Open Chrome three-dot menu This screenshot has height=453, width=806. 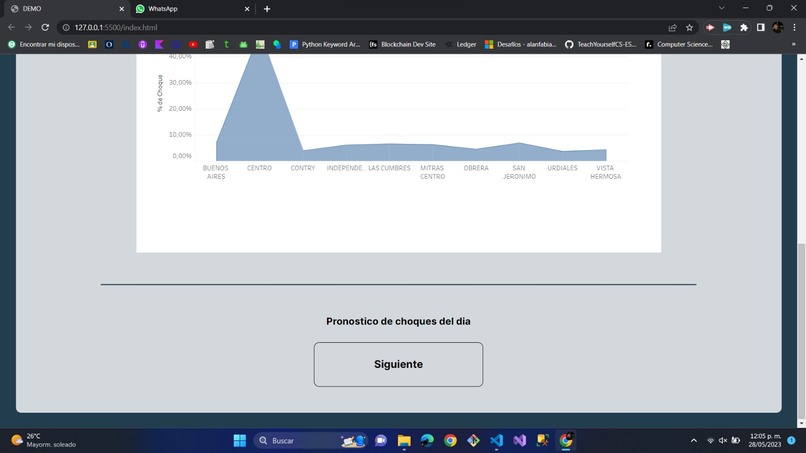[x=795, y=27]
